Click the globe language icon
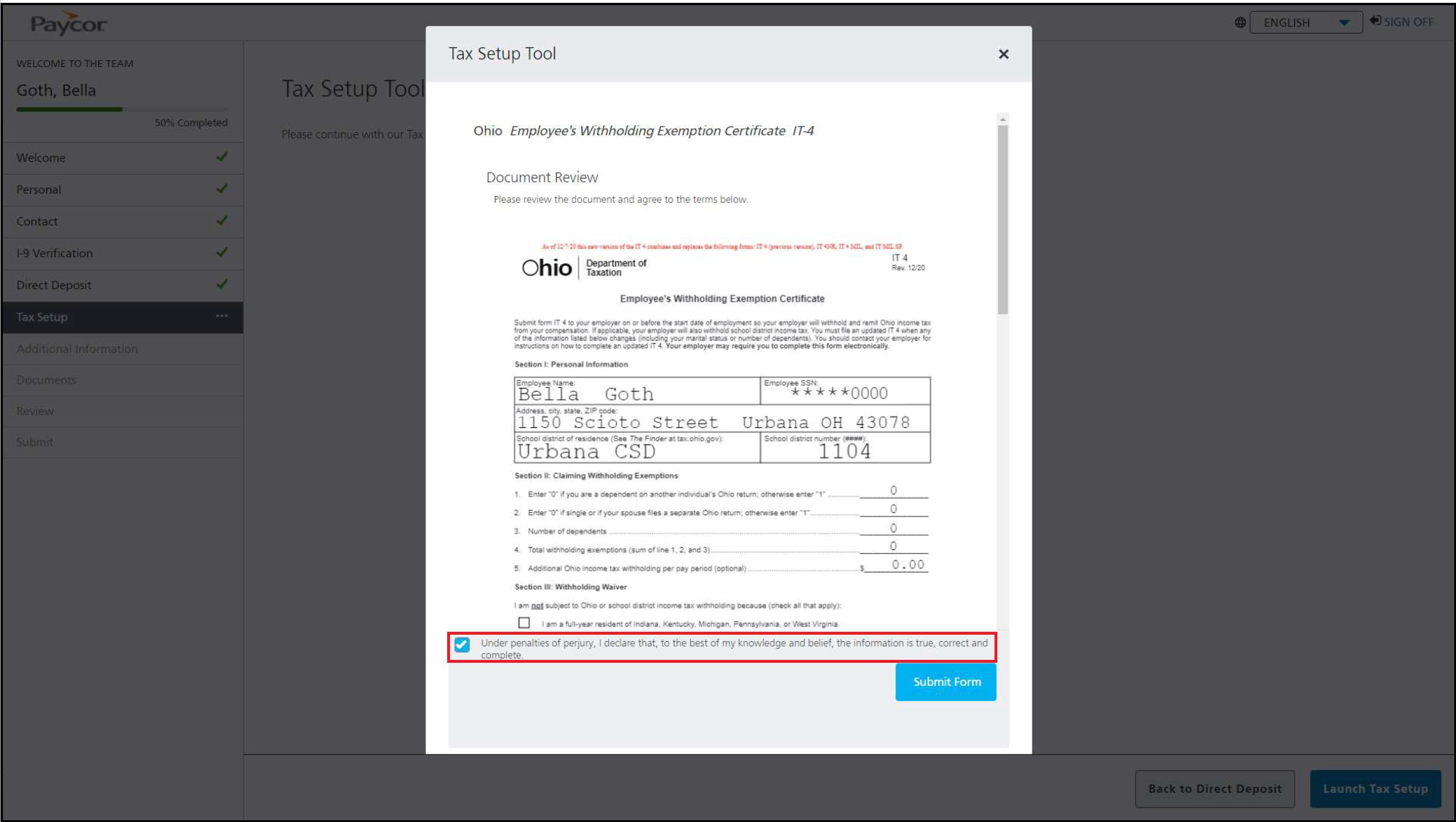Screen dimensions: 1456x822 pyautogui.click(x=1240, y=22)
